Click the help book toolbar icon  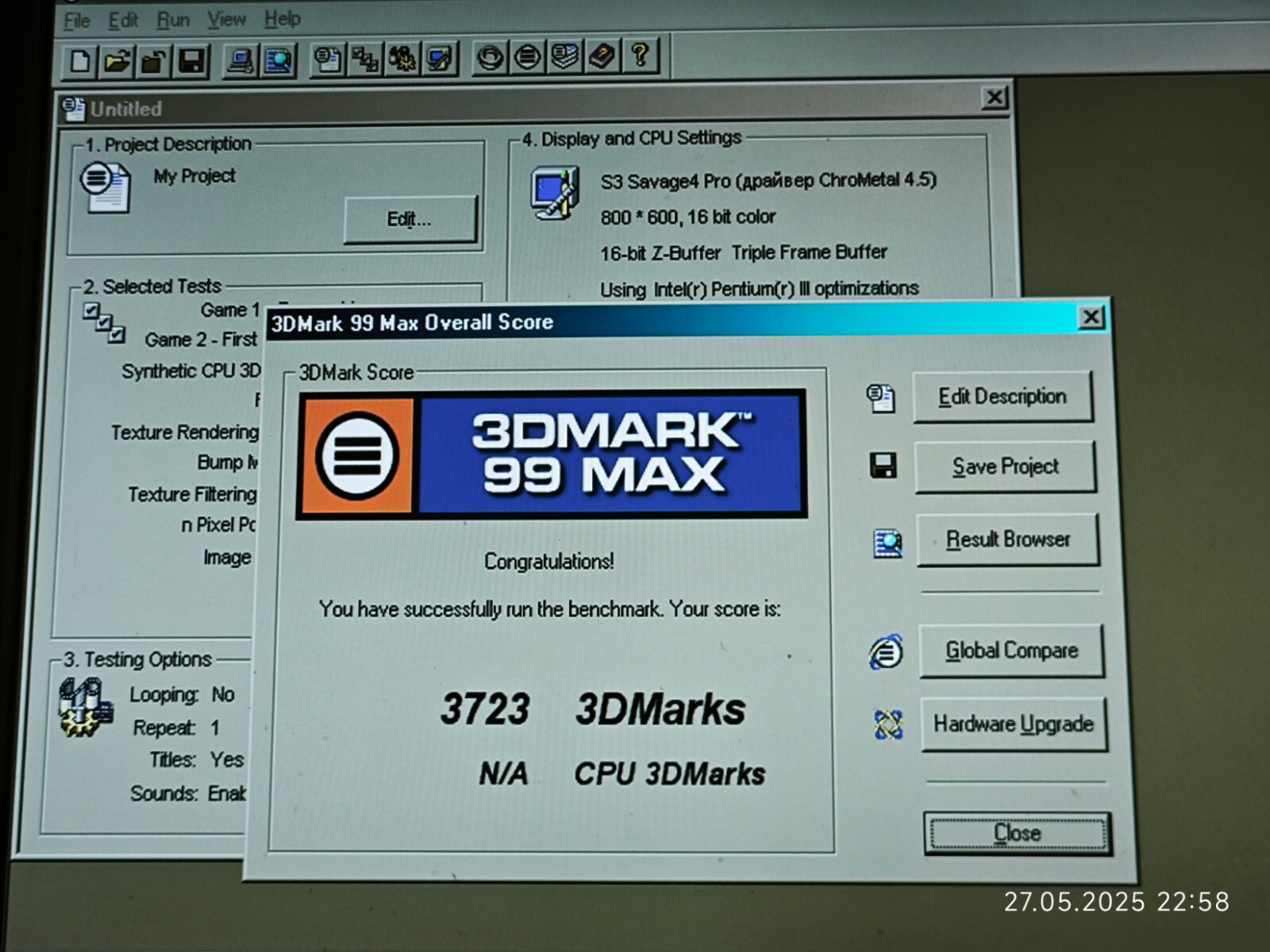tap(602, 56)
